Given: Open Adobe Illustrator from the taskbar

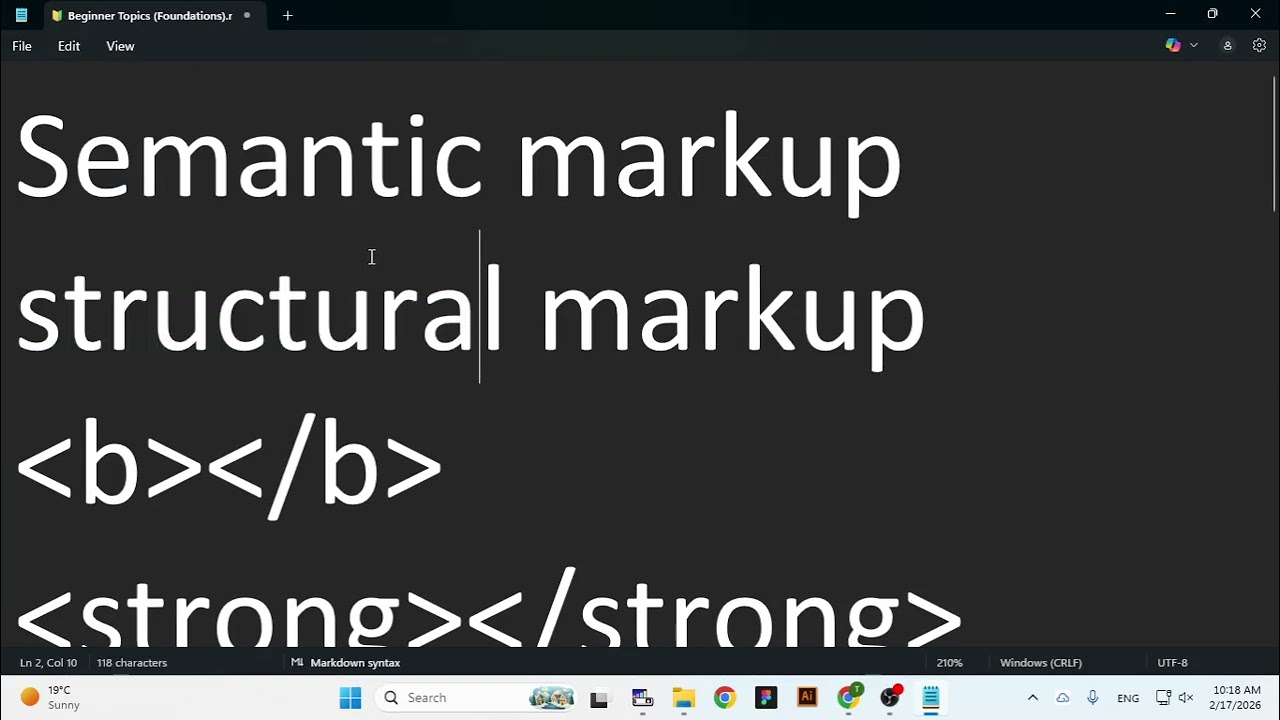Looking at the screenshot, I should pos(807,698).
